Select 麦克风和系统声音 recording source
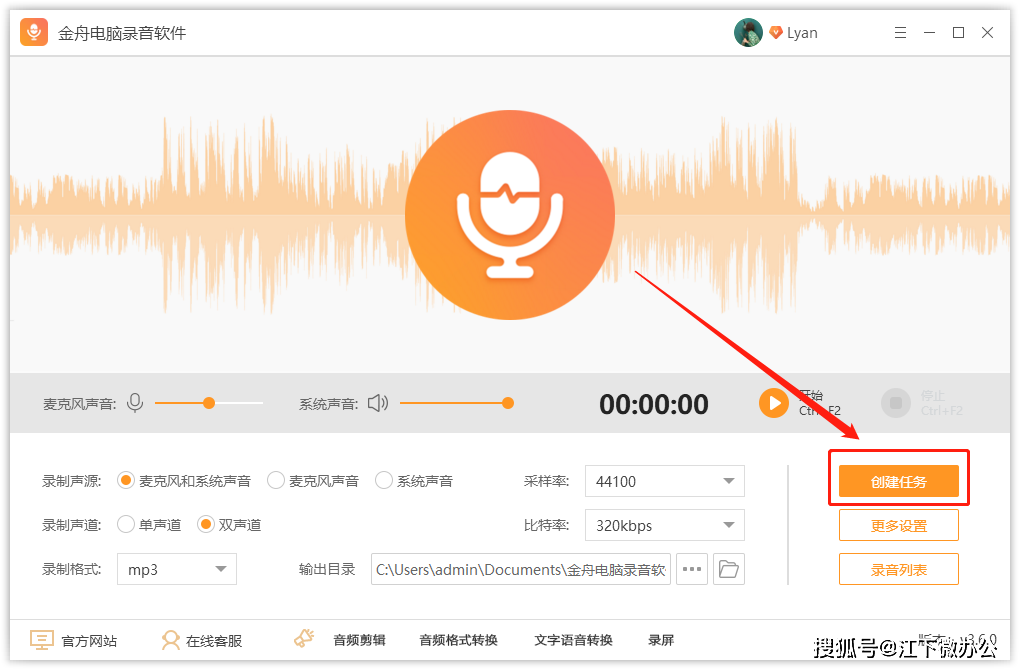The height and width of the screenshot is (670, 1020). (184, 481)
